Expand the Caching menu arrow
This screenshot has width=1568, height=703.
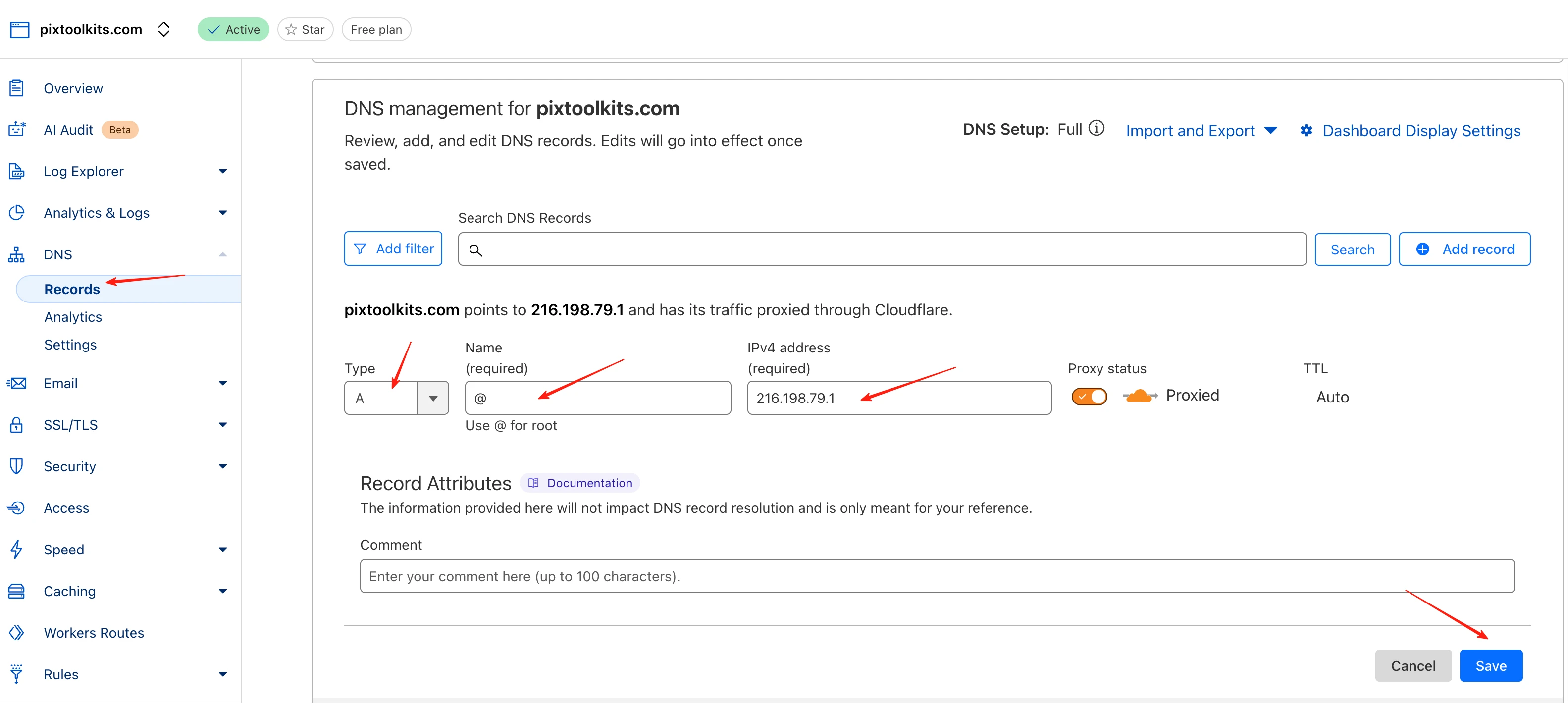coord(223,591)
